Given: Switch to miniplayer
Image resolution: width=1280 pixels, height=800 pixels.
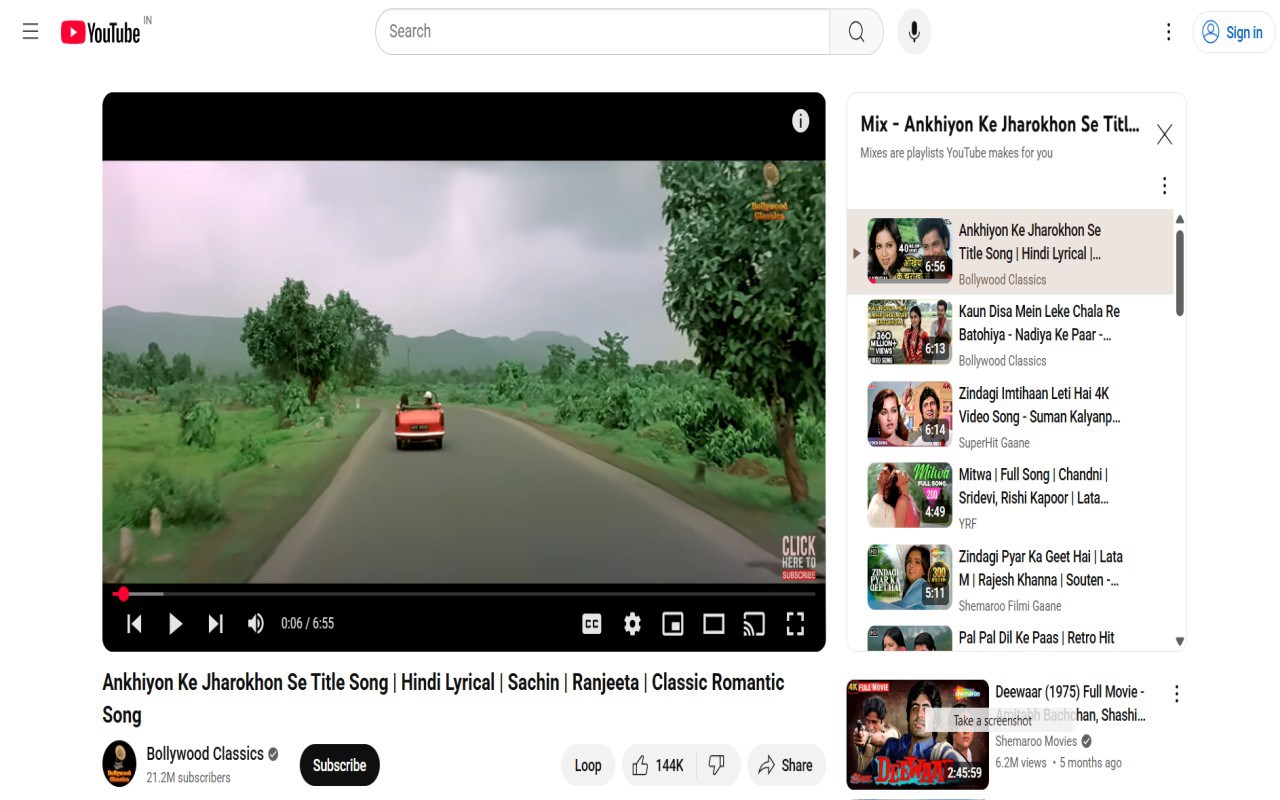Looking at the screenshot, I should pos(673,624).
